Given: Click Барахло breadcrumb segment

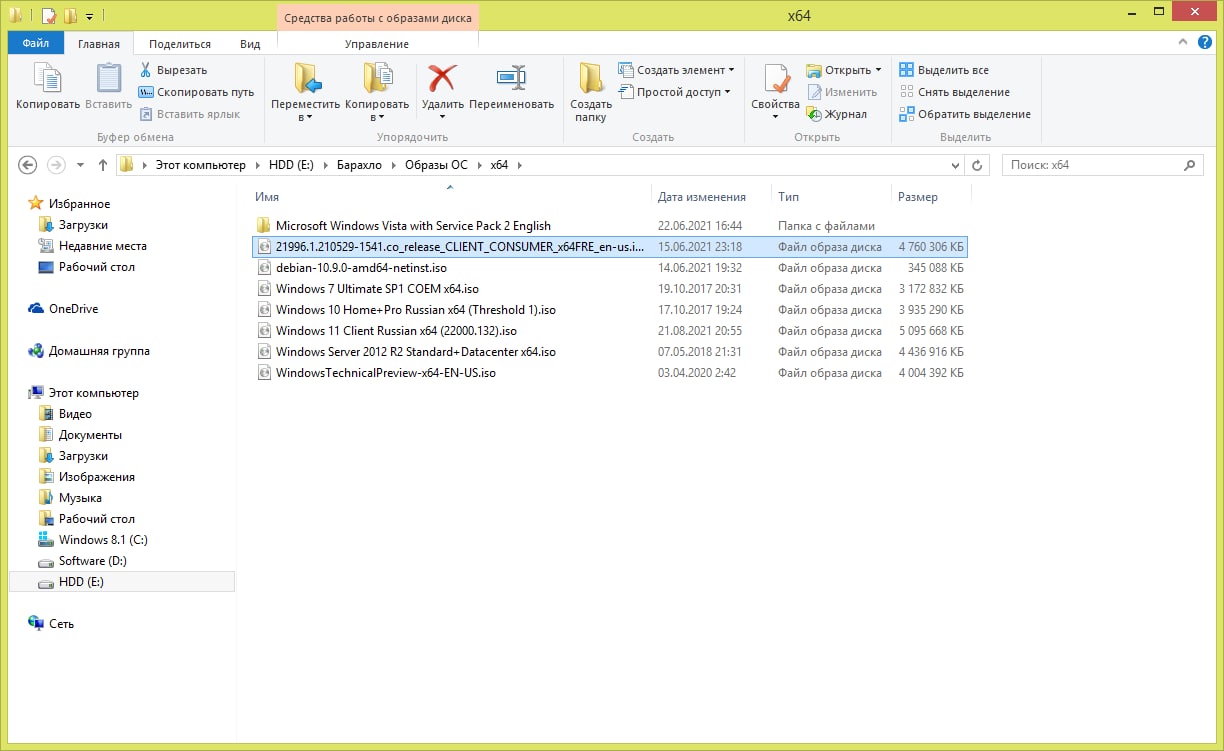Looking at the screenshot, I should [359, 165].
